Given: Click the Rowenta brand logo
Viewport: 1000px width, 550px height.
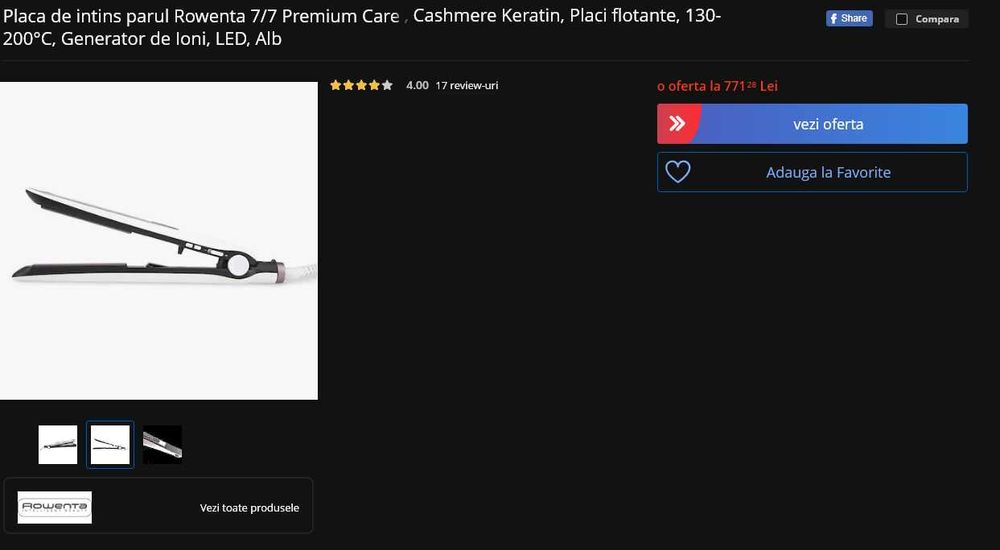Looking at the screenshot, I should tap(55, 507).
